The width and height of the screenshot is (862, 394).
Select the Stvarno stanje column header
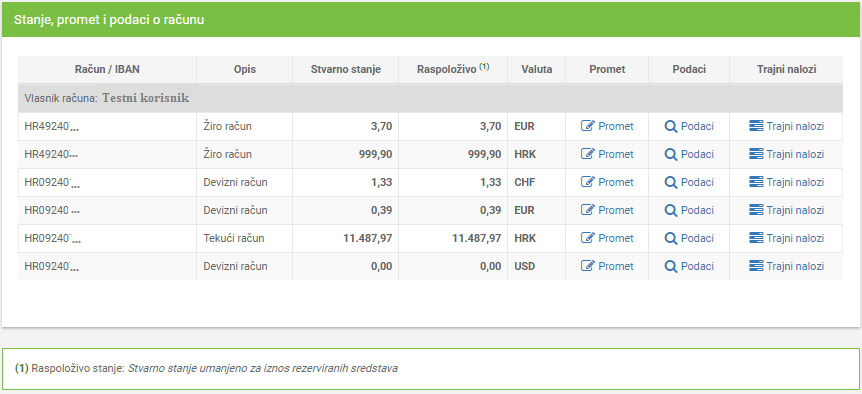tap(346, 70)
